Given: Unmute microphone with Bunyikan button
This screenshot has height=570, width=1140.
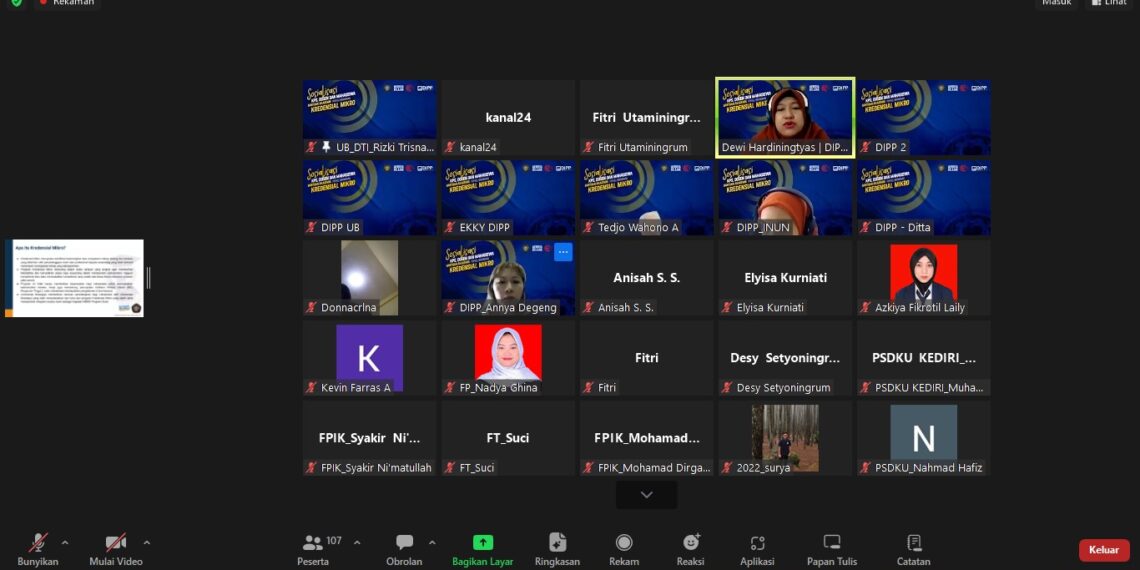Looking at the screenshot, I should [x=38, y=543].
